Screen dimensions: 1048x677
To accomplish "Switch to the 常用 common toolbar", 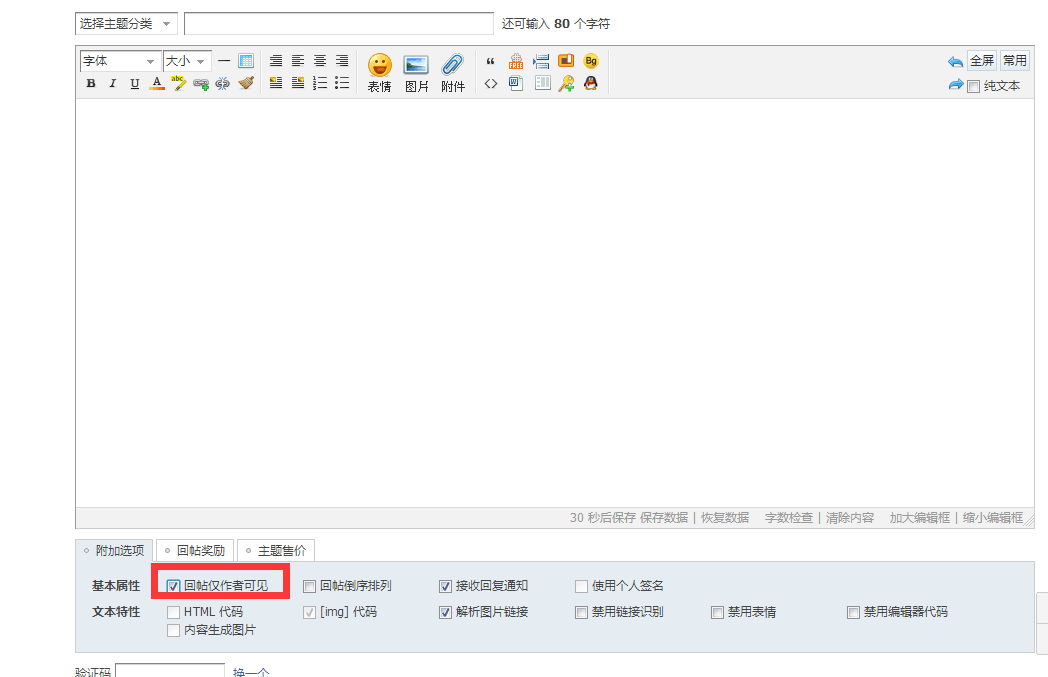I will [x=1015, y=61].
